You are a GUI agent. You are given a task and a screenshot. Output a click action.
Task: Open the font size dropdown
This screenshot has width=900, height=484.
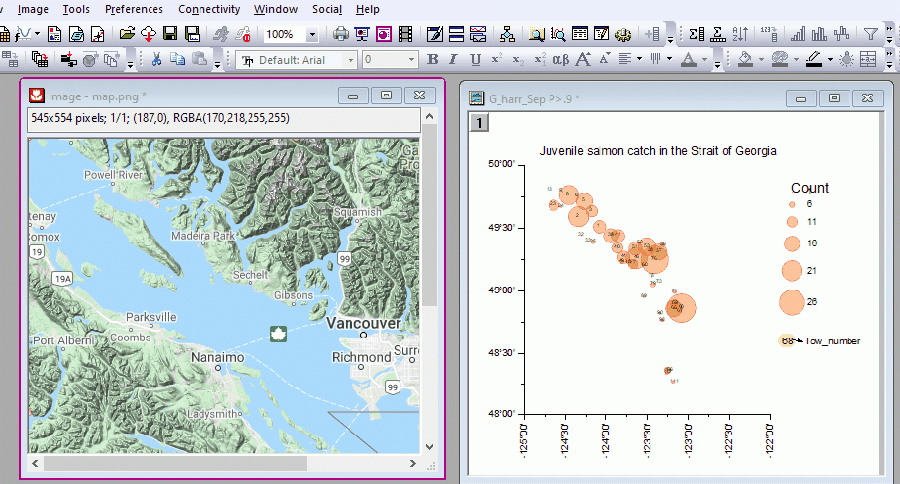[x=409, y=60]
